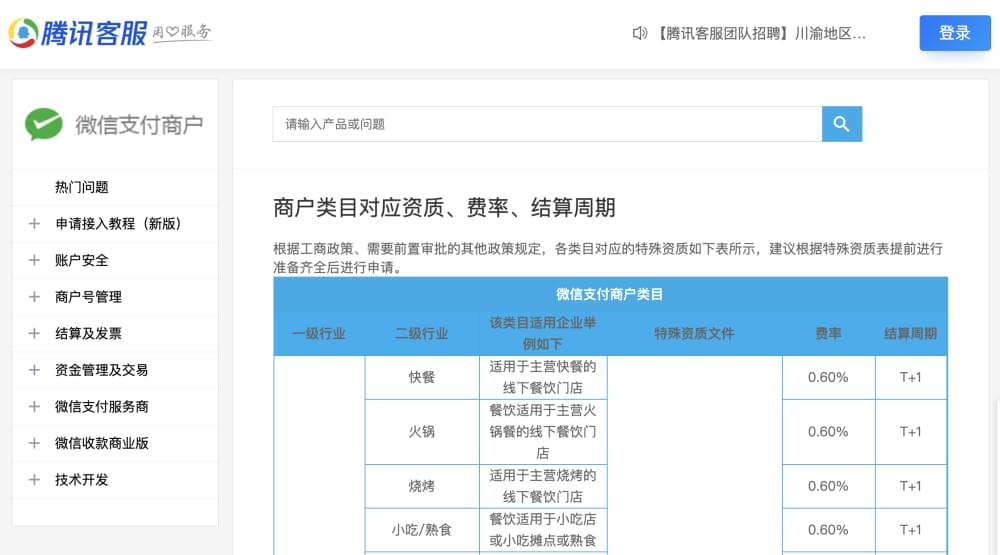Image resolution: width=1000 pixels, height=555 pixels.
Task: Expand the 结算及发票 plus icon
Action: (34, 334)
